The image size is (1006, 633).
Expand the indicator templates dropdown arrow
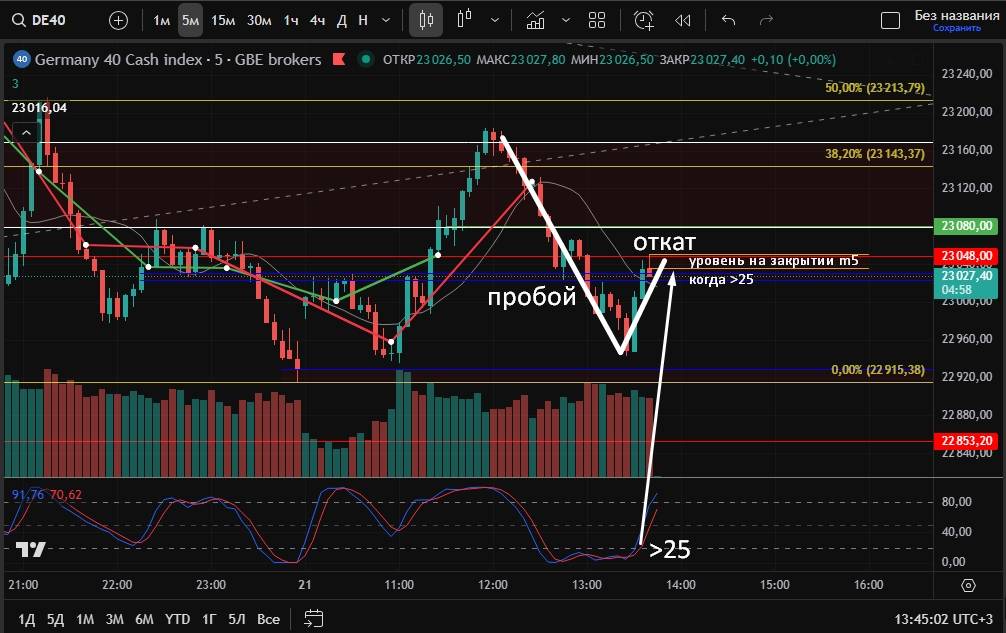(566, 20)
